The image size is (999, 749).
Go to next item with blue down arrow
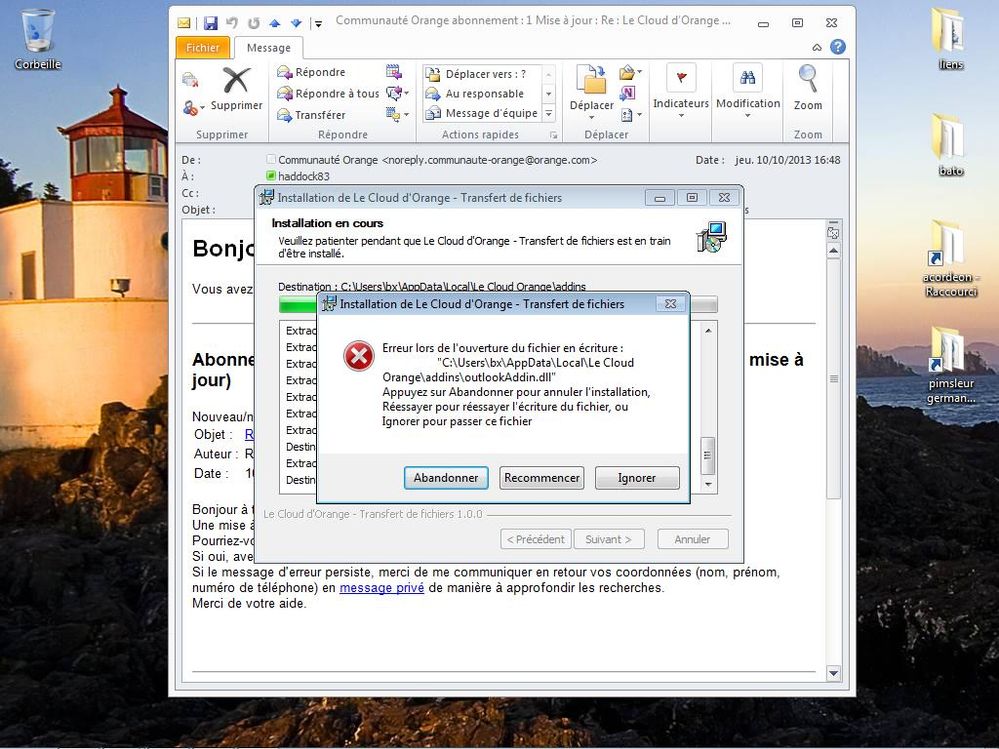(296, 23)
